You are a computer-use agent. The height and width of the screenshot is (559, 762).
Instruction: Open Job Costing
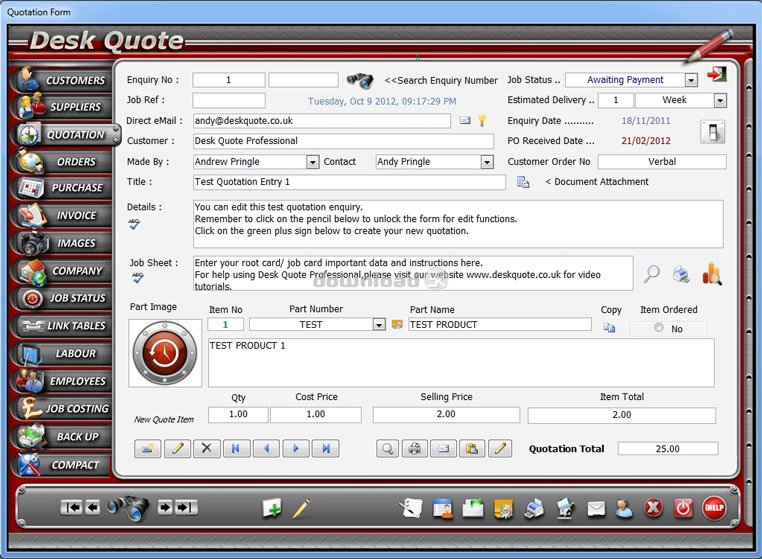[61, 409]
